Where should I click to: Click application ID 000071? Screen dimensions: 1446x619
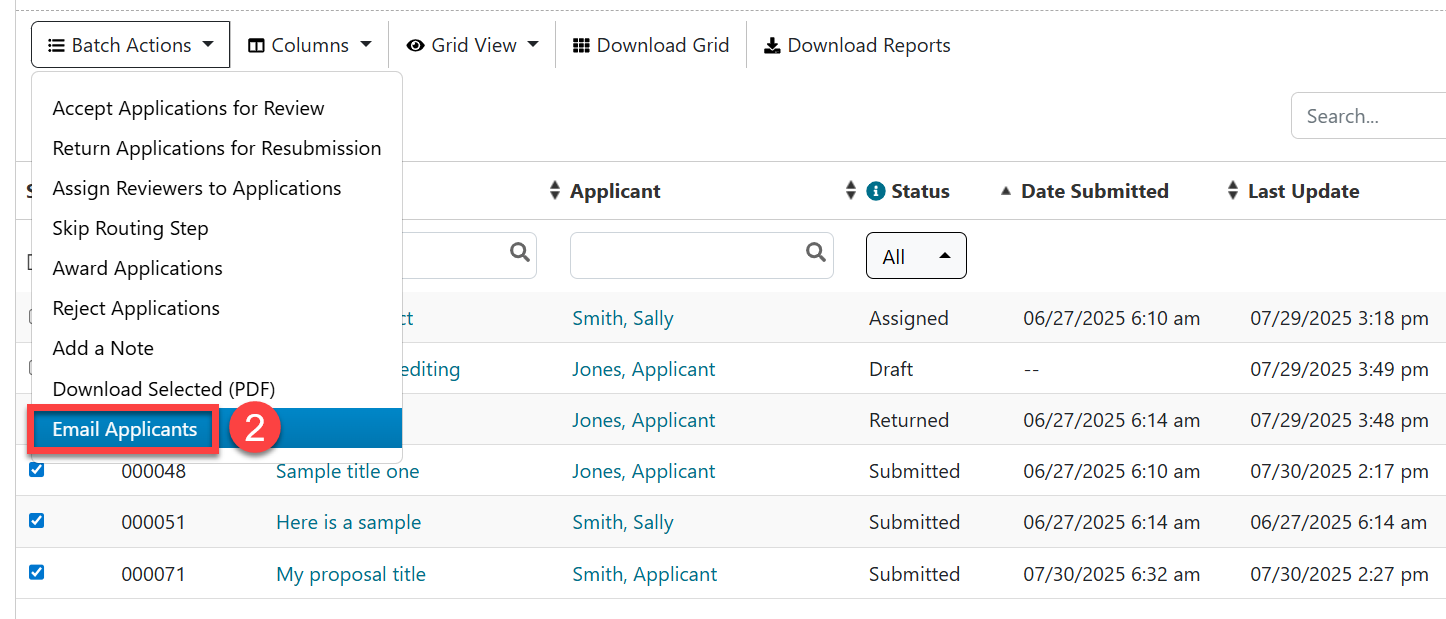pyautogui.click(x=154, y=574)
